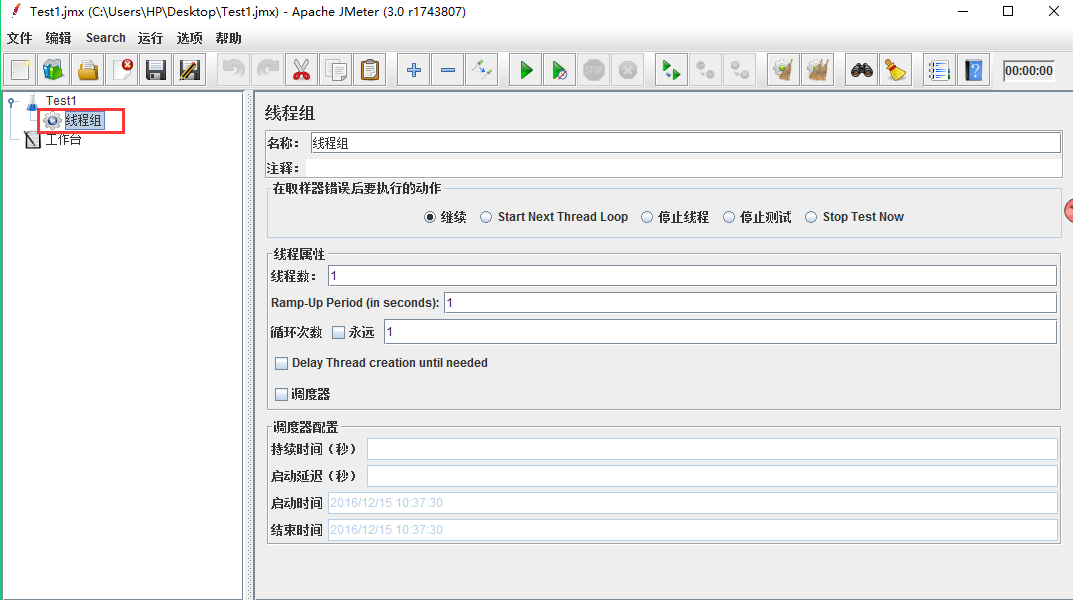Image resolution: width=1073 pixels, height=600 pixels.
Task: Open the 文件 menu
Action: (x=19, y=38)
